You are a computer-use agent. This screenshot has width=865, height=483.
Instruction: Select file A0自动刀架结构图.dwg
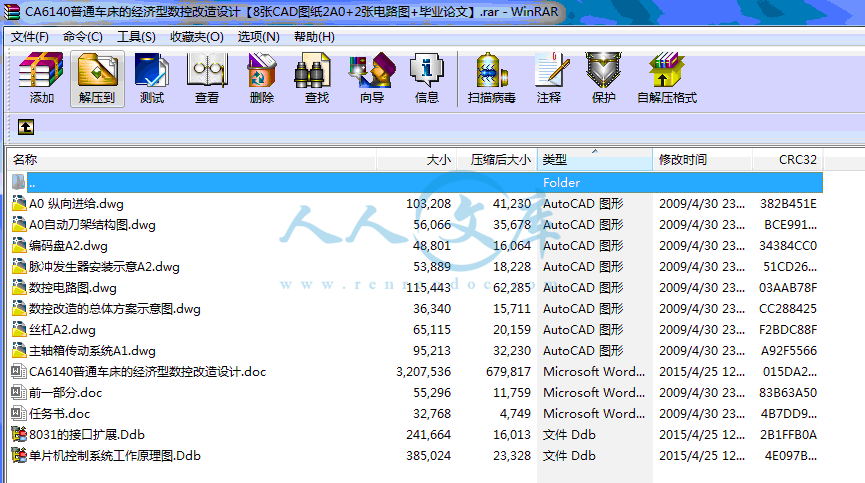pos(92,225)
